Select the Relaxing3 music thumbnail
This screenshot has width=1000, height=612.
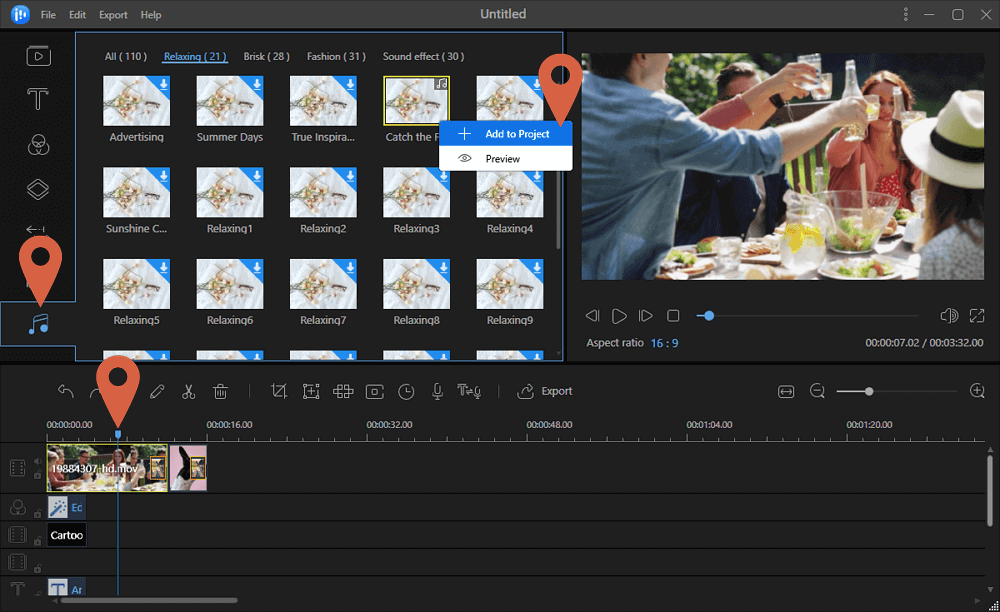click(416, 192)
